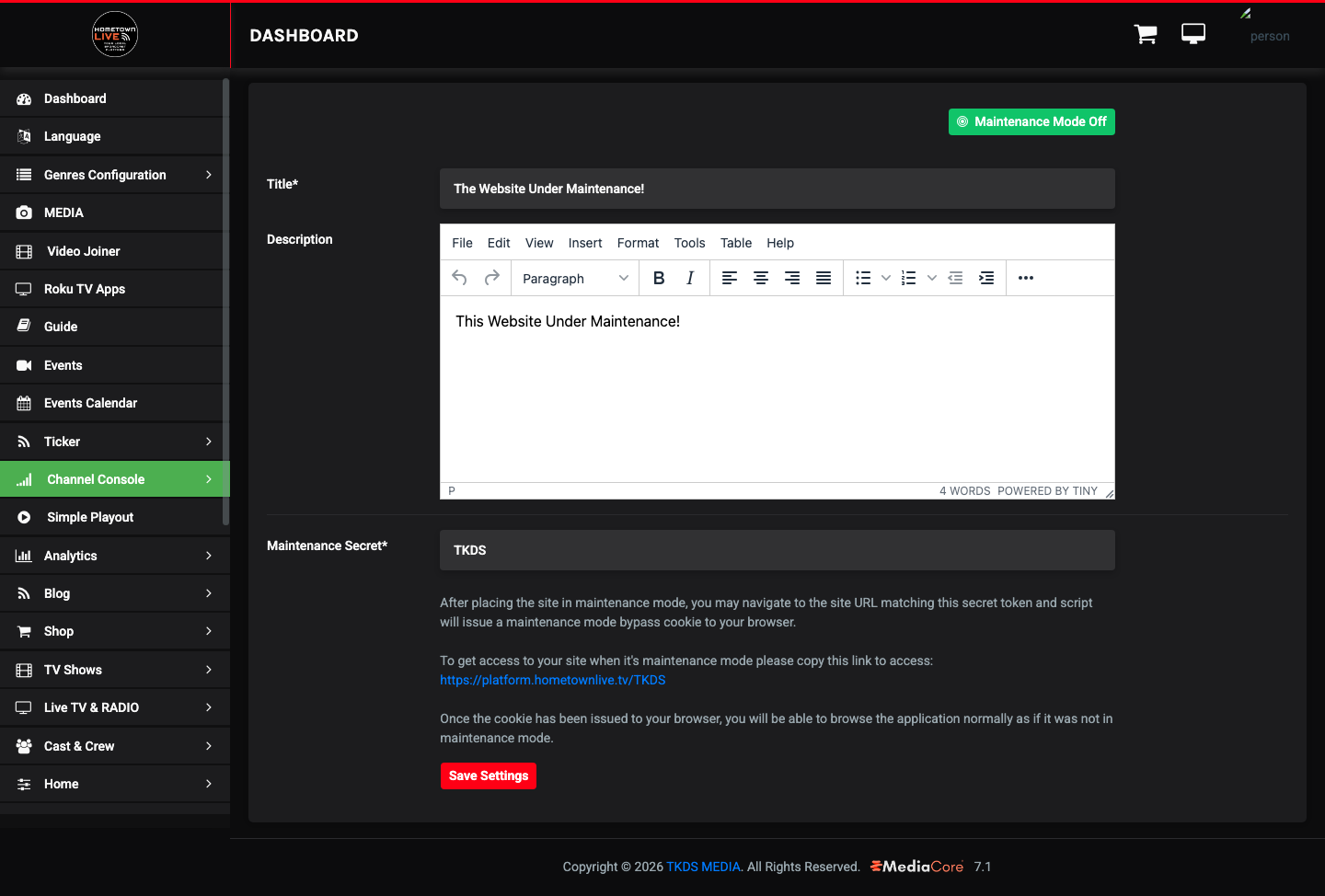Click the POWERED BY TINY link
The width and height of the screenshot is (1325, 896).
tap(1047, 491)
